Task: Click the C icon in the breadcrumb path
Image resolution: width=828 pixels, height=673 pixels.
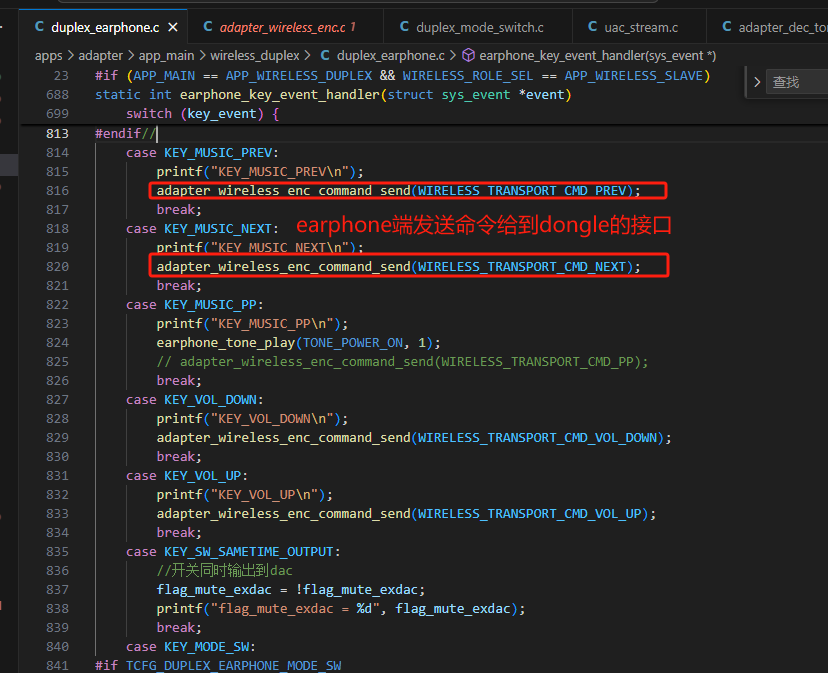Action: [325, 55]
